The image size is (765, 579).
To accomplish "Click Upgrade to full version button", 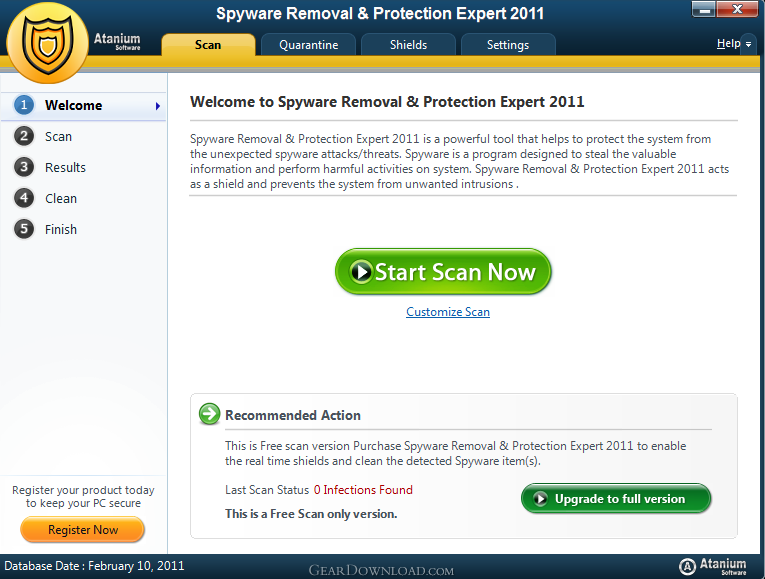I will click(616, 499).
